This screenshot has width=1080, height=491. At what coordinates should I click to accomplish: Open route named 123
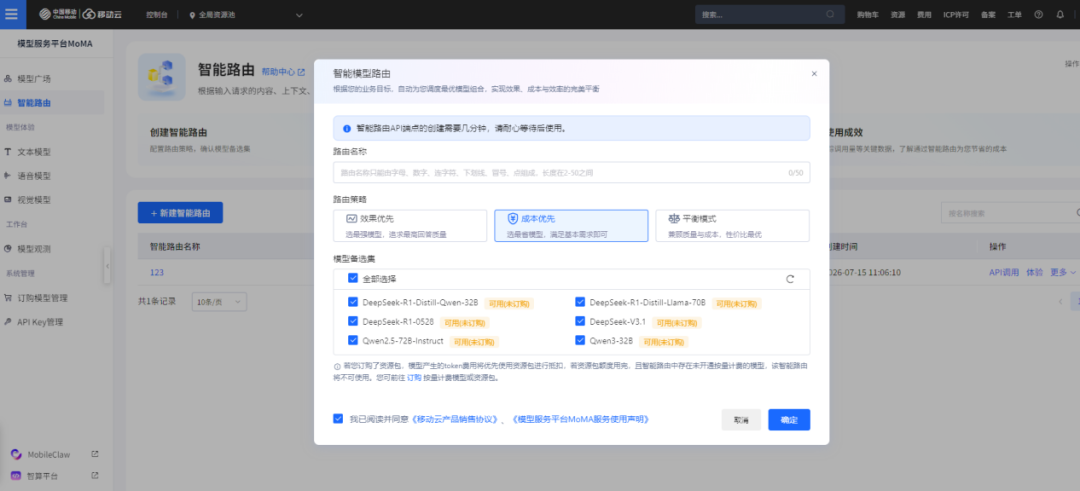156,273
